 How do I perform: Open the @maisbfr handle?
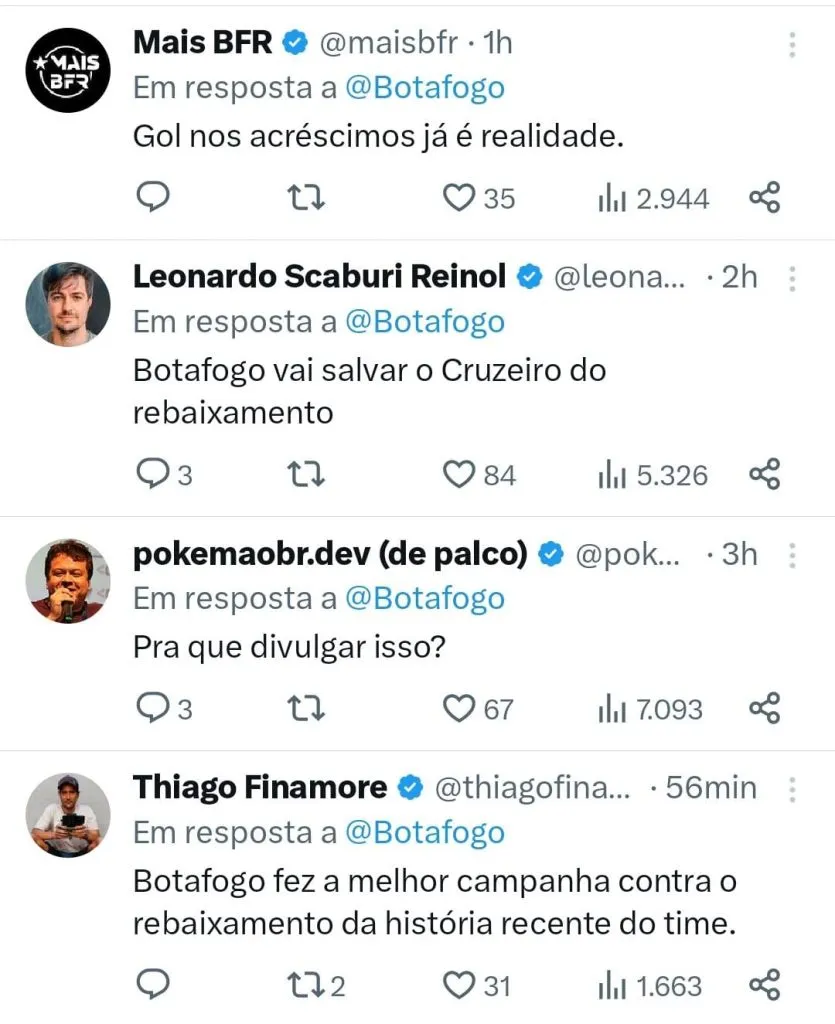click(x=388, y=43)
